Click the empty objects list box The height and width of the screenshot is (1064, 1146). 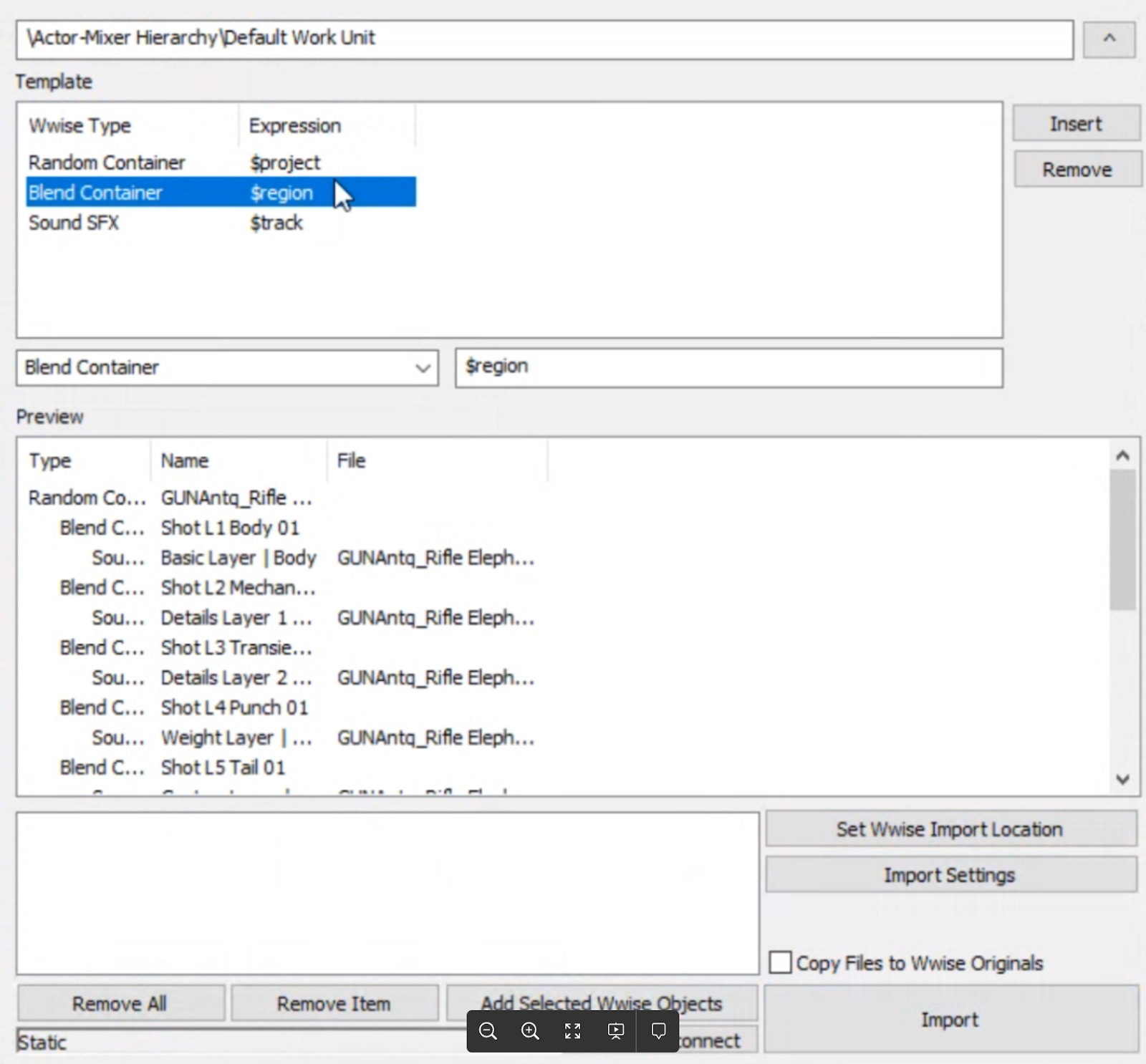(387, 893)
